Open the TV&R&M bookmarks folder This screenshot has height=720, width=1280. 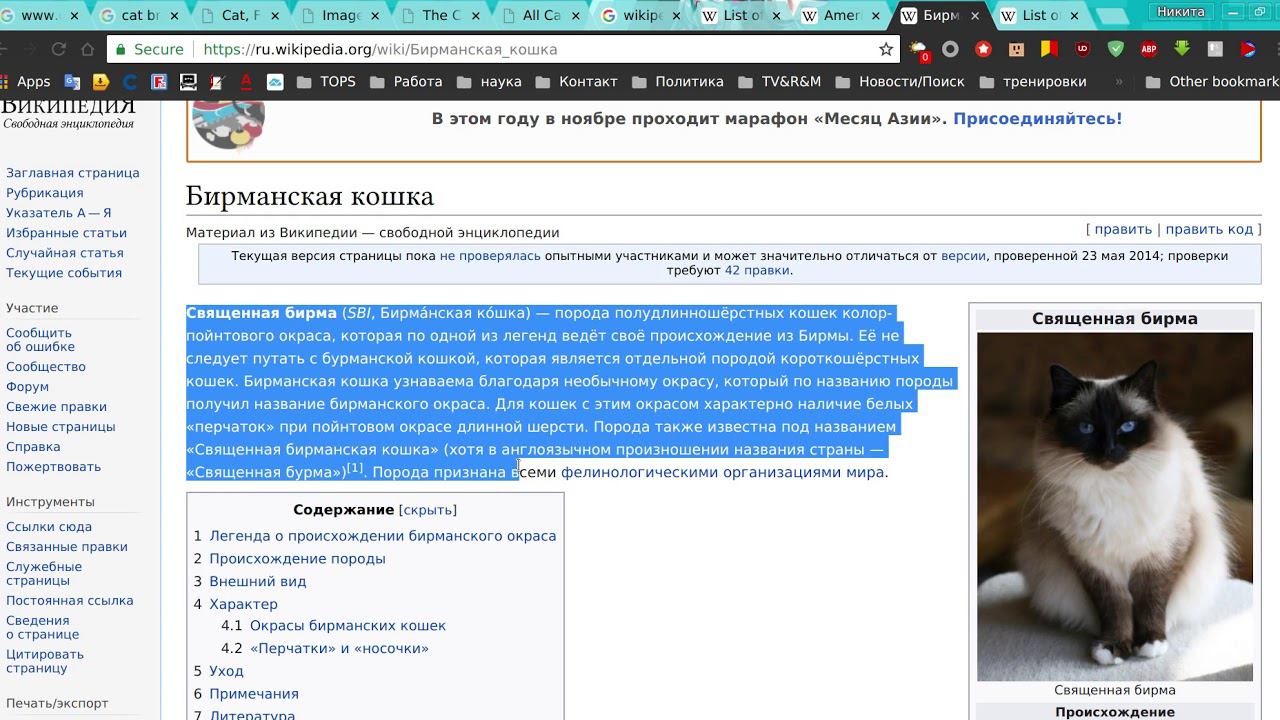click(779, 82)
